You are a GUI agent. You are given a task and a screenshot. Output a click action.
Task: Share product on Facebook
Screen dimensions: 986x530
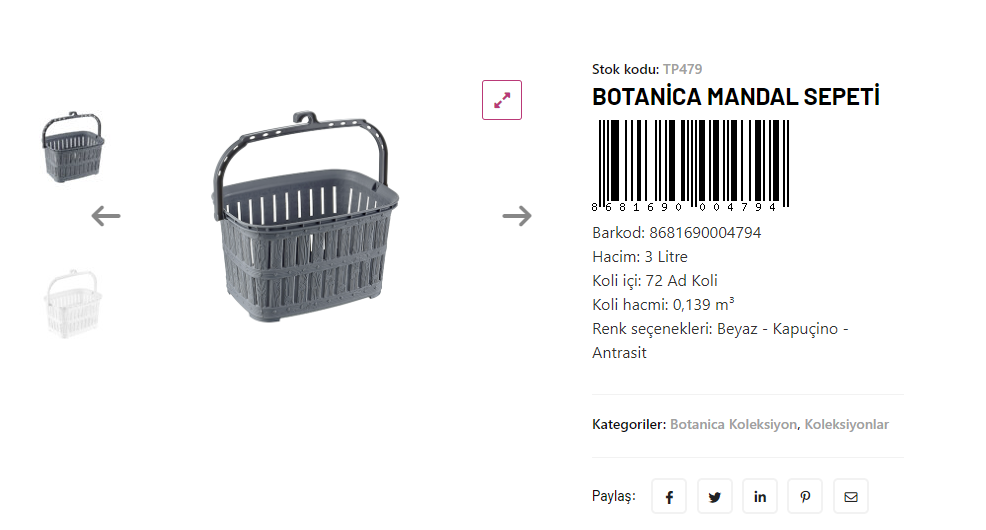tap(669, 497)
